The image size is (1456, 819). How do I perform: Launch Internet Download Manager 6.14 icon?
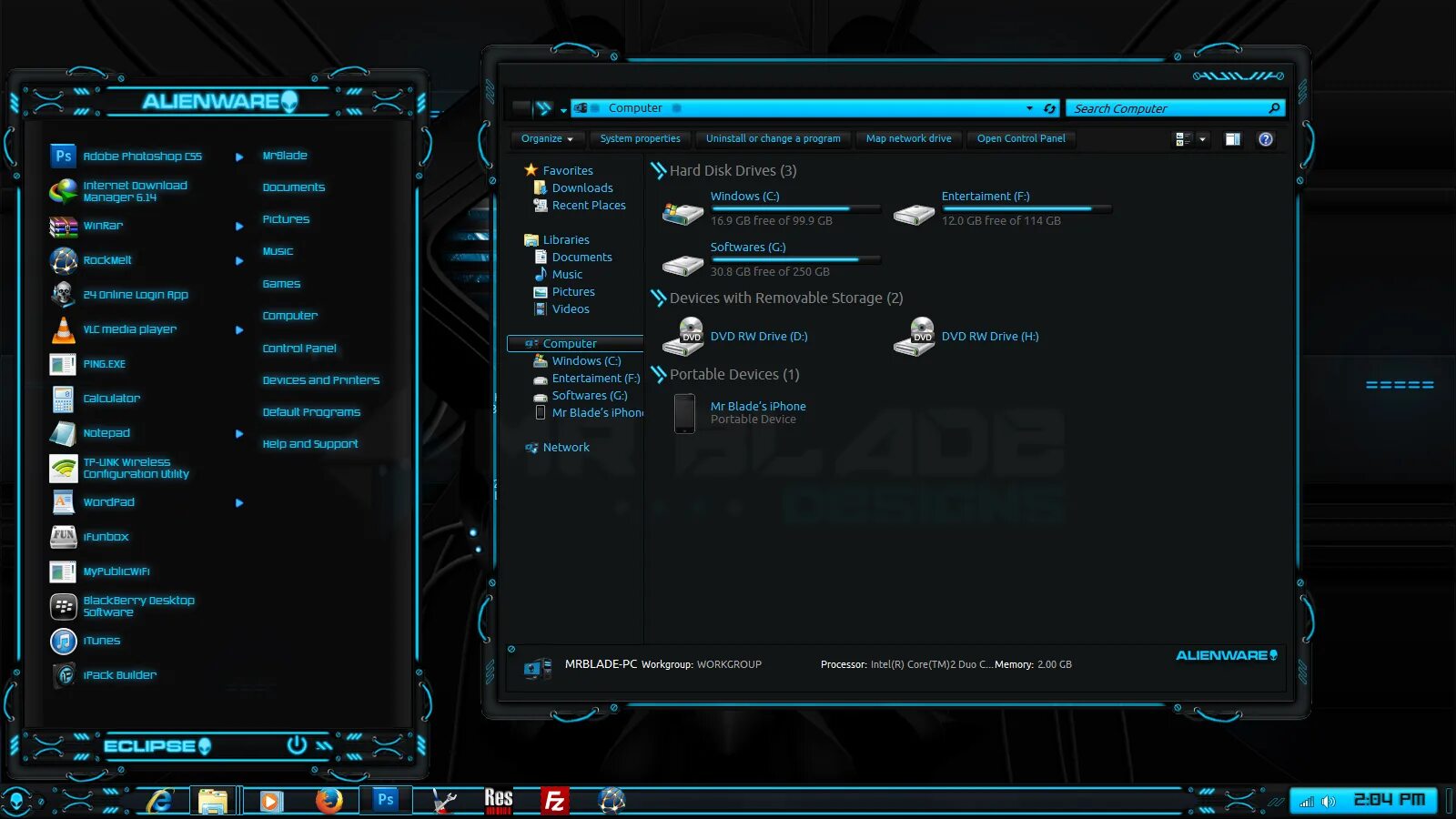tap(63, 191)
